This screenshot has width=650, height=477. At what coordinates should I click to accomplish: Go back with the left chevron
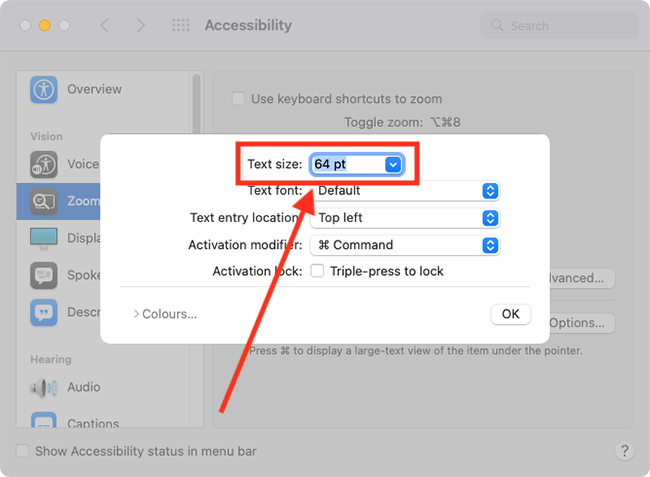[x=104, y=25]
